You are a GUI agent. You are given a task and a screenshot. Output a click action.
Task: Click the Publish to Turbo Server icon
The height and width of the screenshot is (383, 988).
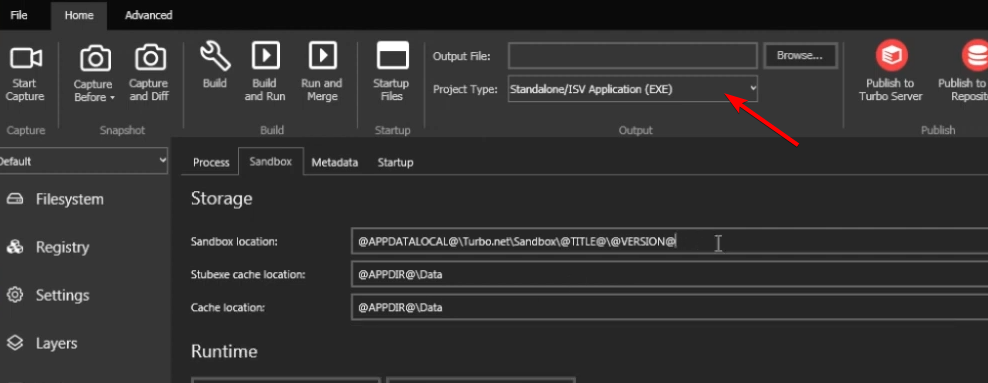(891, 55)
